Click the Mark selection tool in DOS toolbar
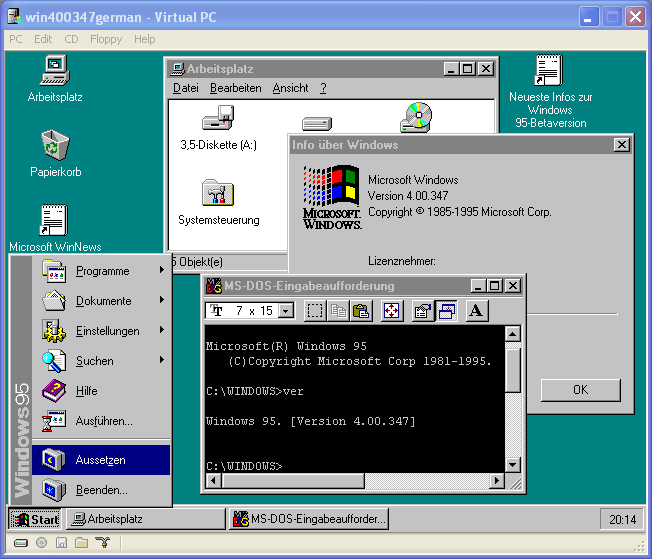Screen dimensions: 652x559 coord(315,311)
